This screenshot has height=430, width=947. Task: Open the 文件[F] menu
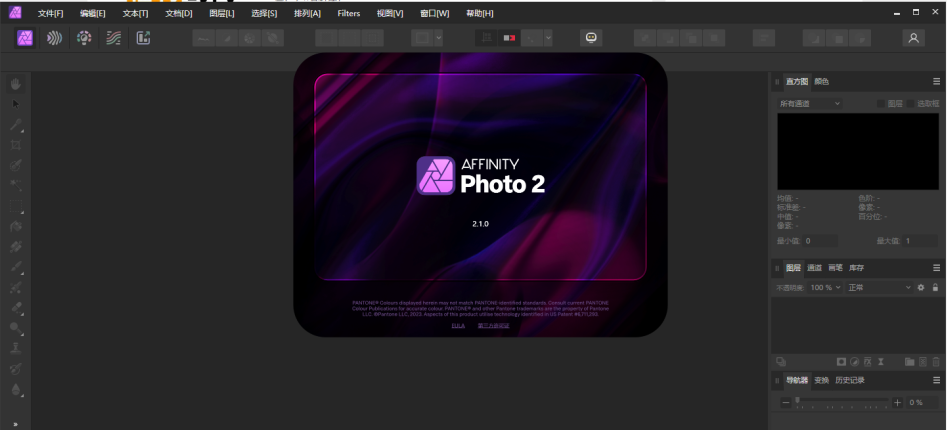(50, 13)
